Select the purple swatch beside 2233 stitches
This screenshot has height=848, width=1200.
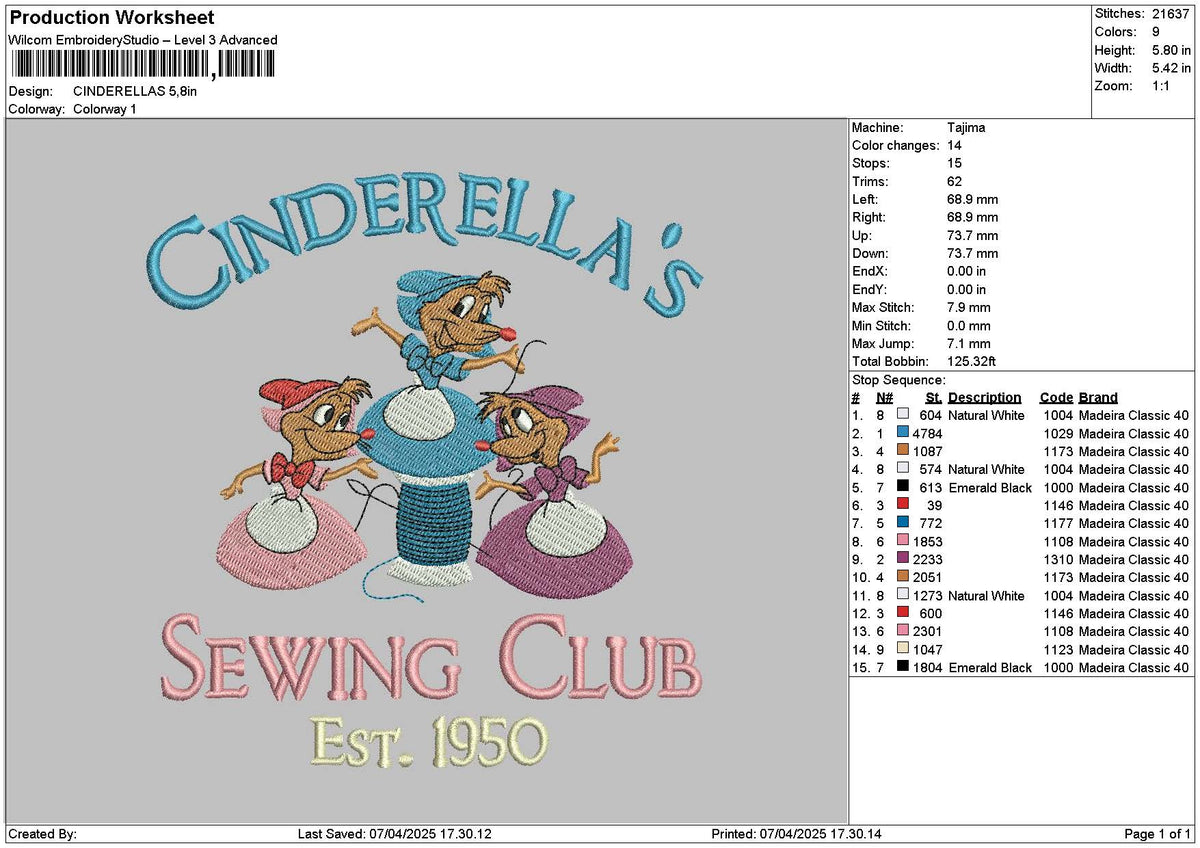903,558
